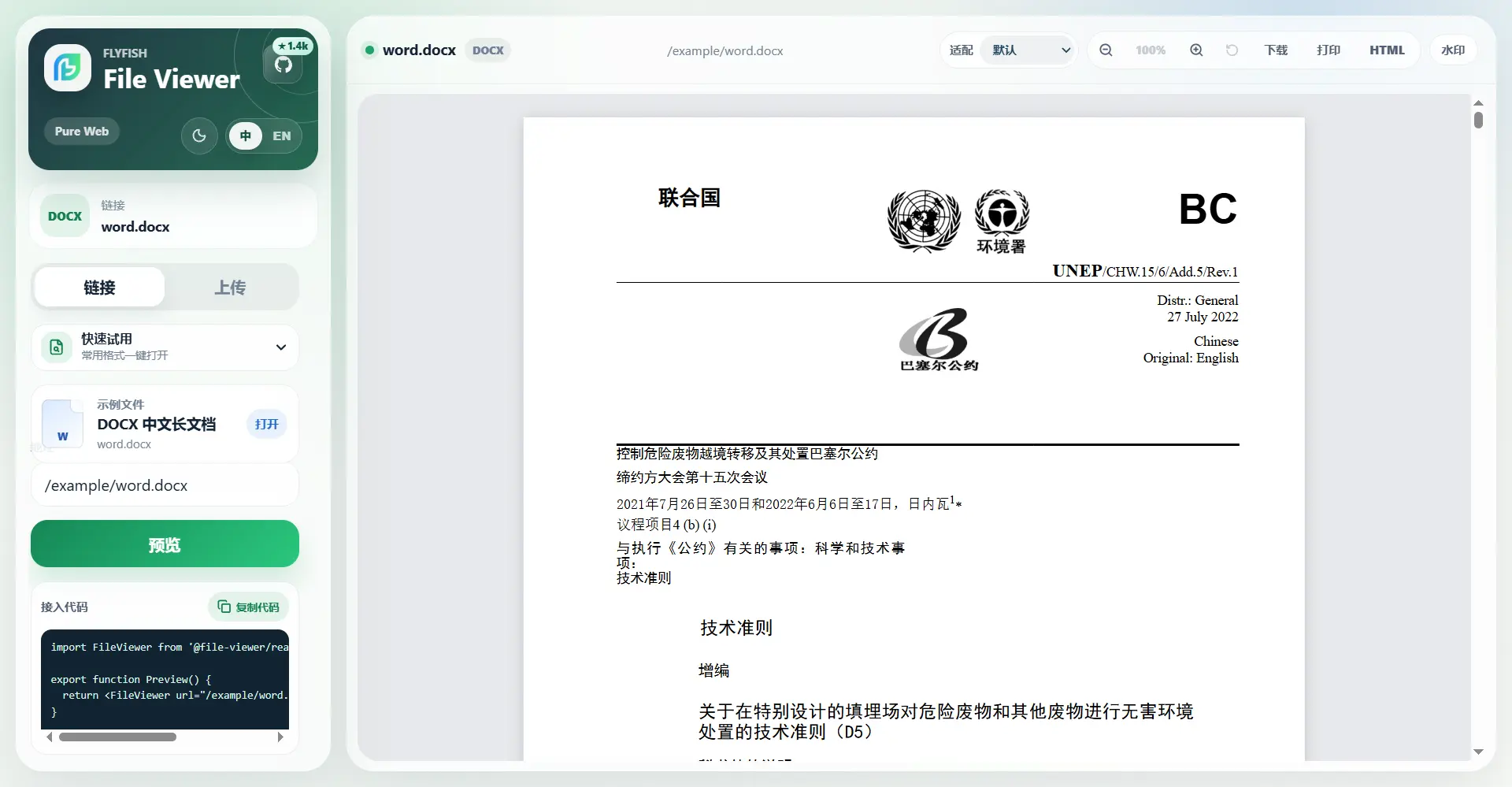Click right arrow of code scrollbar
The image size is (1512, 787).
click(280, 737)
